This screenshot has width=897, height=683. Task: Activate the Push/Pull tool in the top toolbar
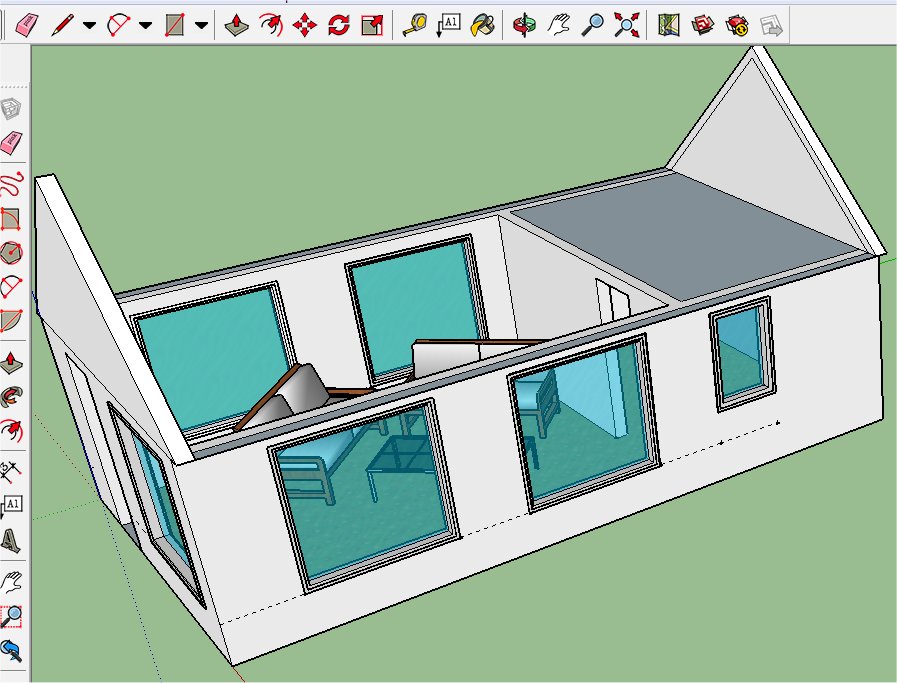(236, 26)
